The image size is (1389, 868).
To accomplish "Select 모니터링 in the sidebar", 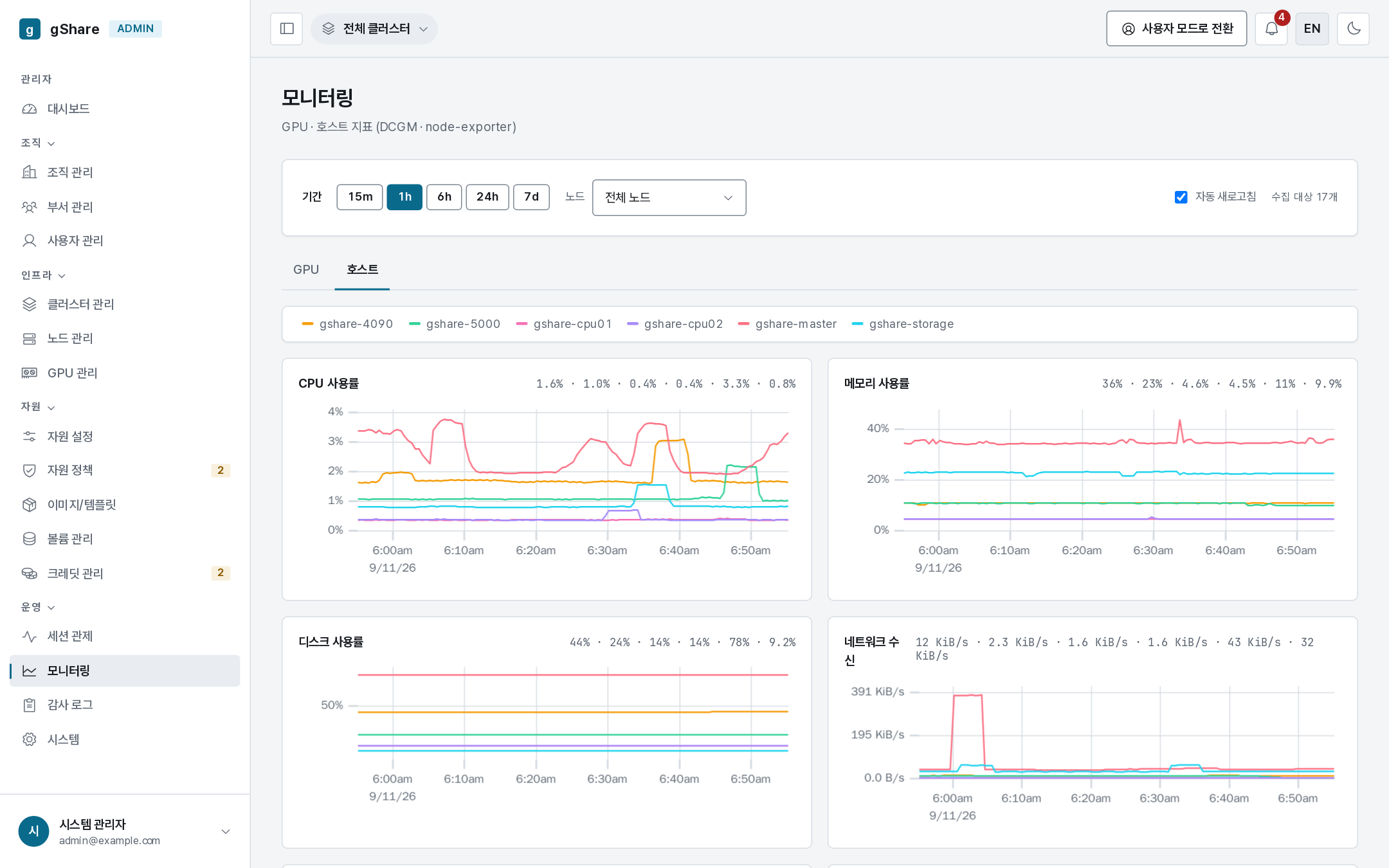I will pos(125,671).
